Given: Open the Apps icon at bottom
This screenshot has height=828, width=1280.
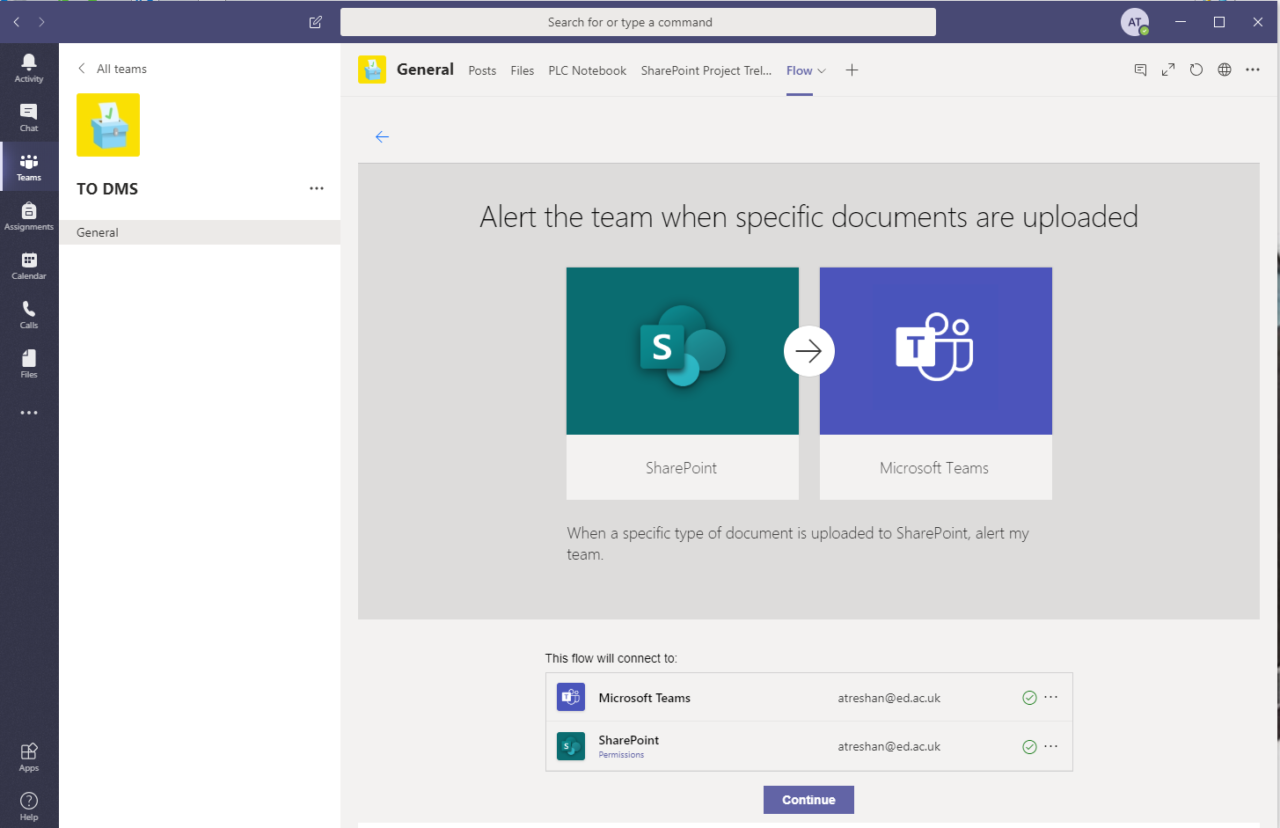Looking at the screenshot, I should coord(29,755).
